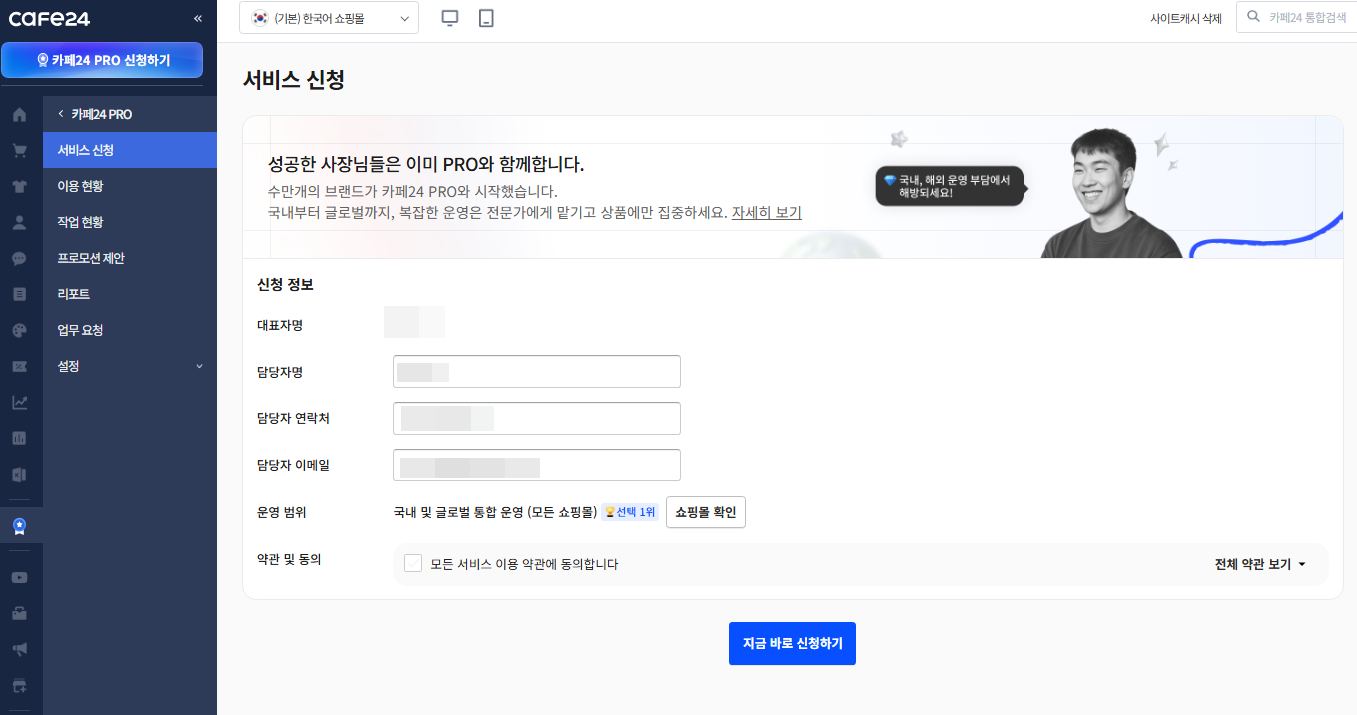Screen dimensions: 1357x715
Task: Click the 지금 바로 신청하기 button
Action: tap(792, 643)
